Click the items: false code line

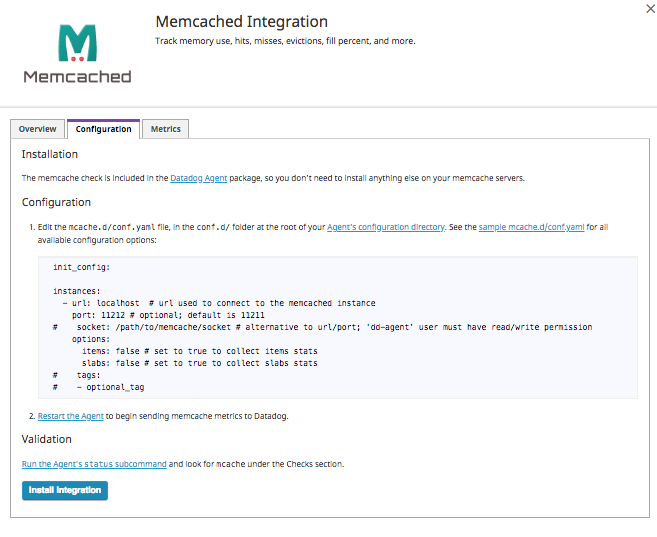click(199, 351)
